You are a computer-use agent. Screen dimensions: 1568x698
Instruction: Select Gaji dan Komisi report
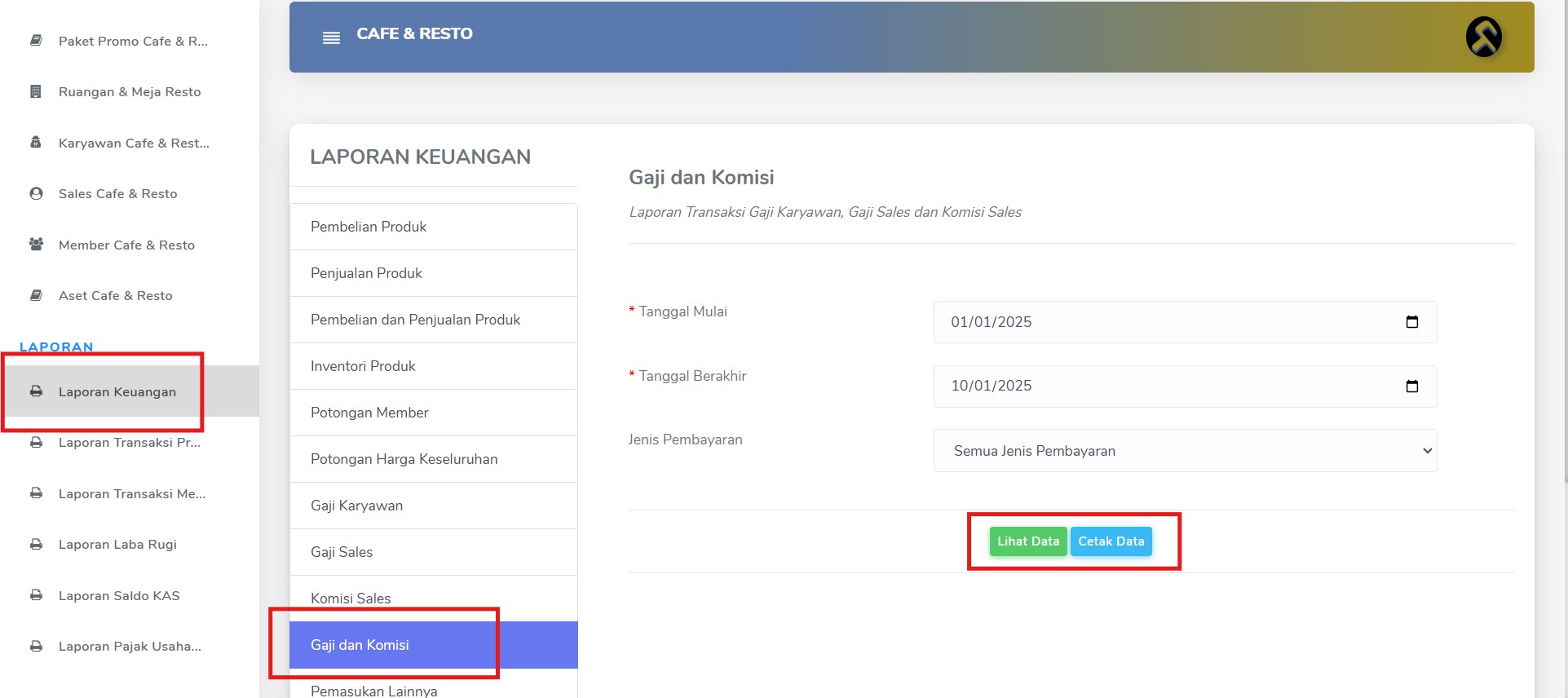[434, 645]
